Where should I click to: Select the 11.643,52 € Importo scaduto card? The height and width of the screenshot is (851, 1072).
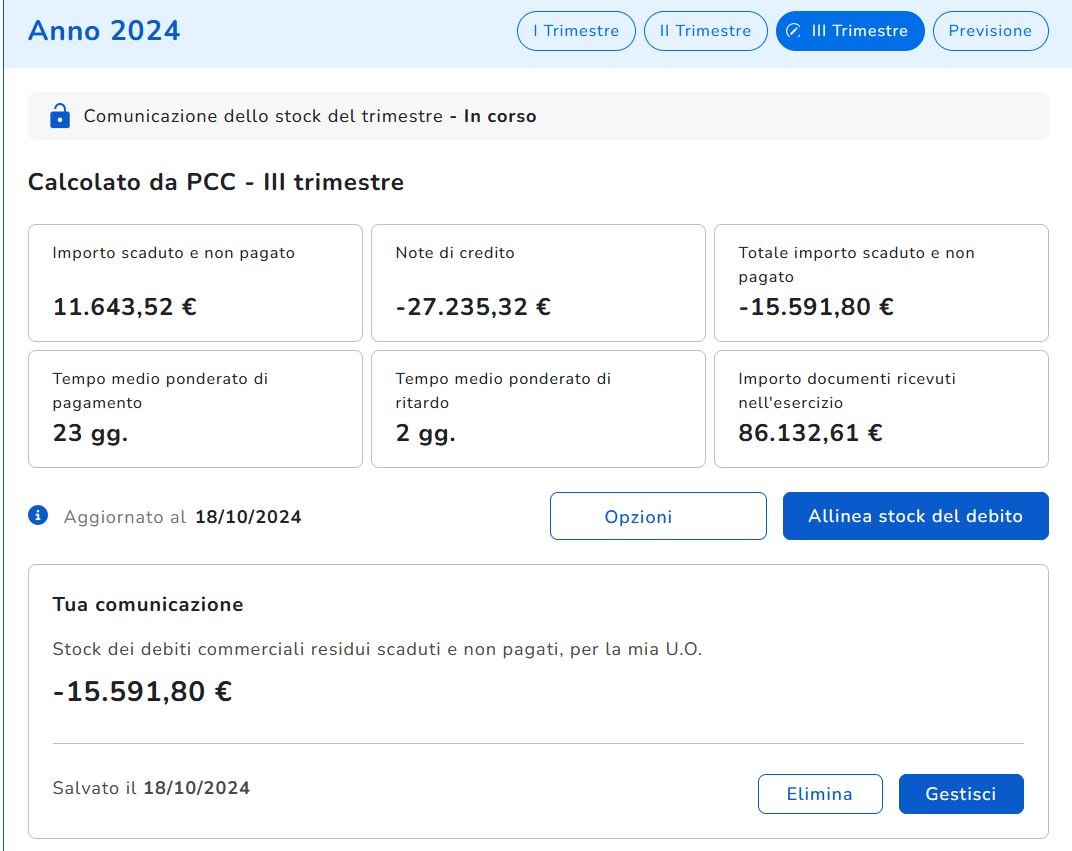pyautogui.click(x=195, y=283)
